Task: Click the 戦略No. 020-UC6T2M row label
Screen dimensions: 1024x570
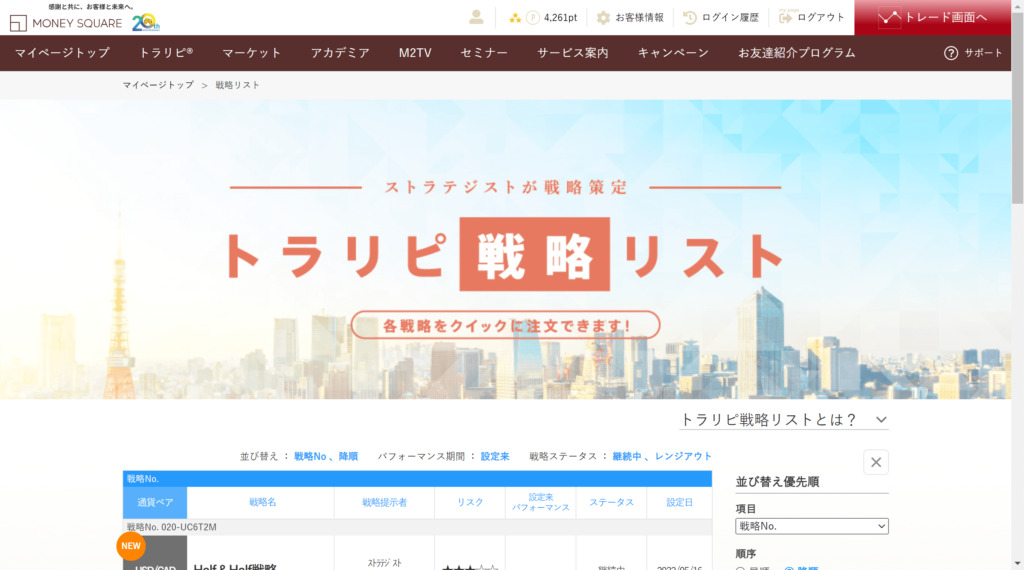Action: 172,527
